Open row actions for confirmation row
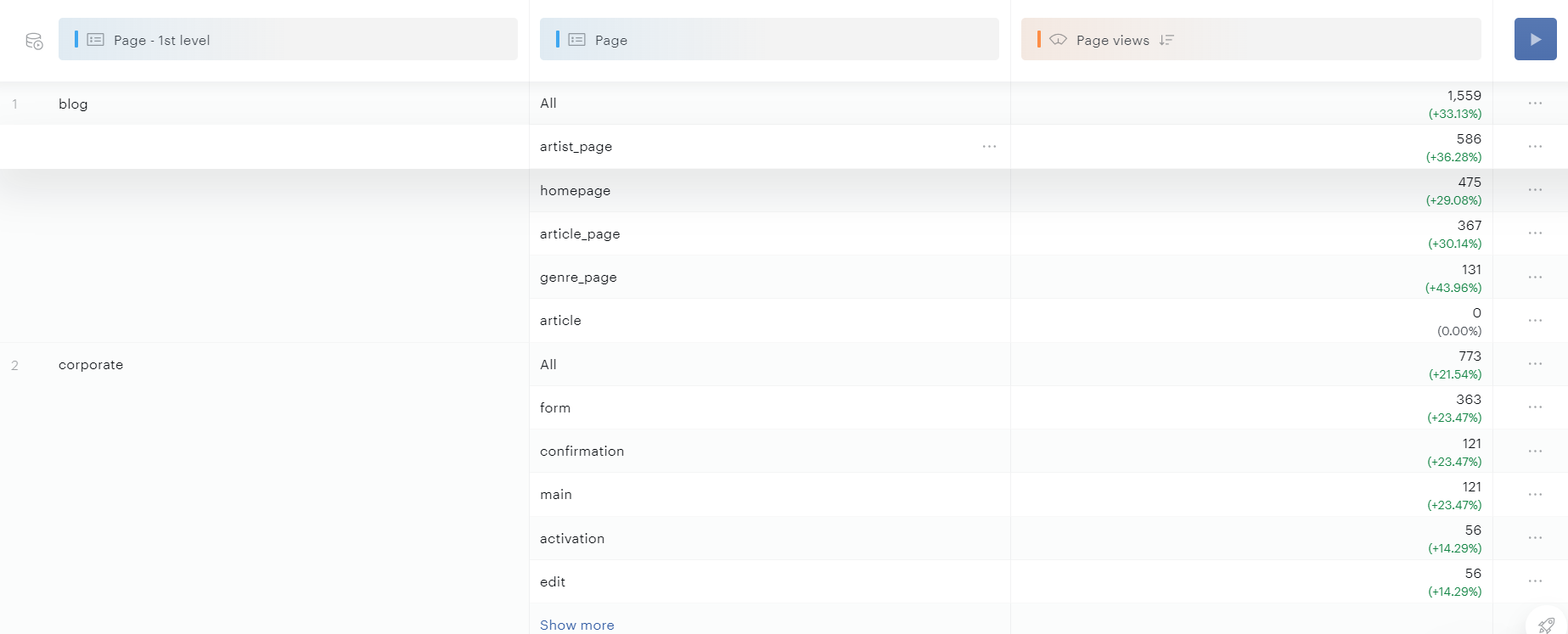 (1535, 452)
